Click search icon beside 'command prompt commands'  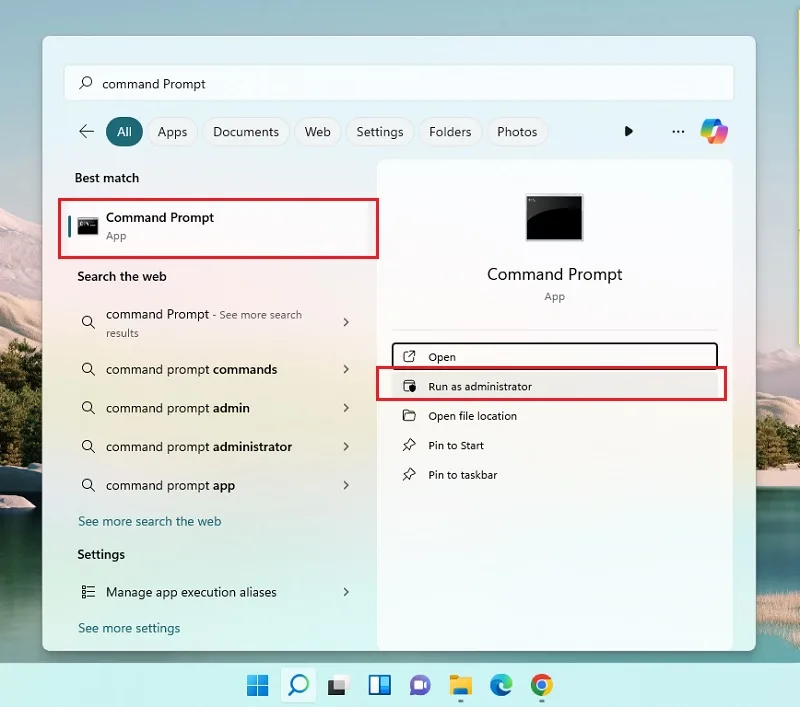pyautogui.click(x=88, y=369)
